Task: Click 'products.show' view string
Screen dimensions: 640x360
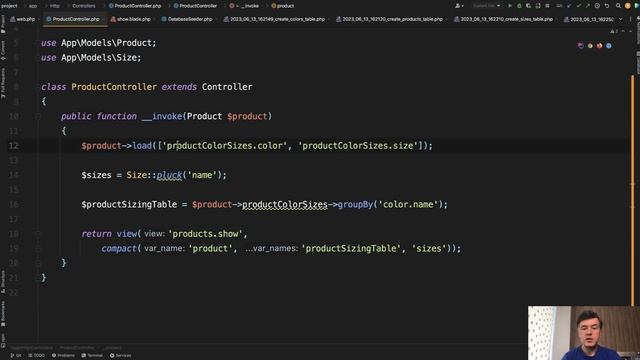Action: 205,234
